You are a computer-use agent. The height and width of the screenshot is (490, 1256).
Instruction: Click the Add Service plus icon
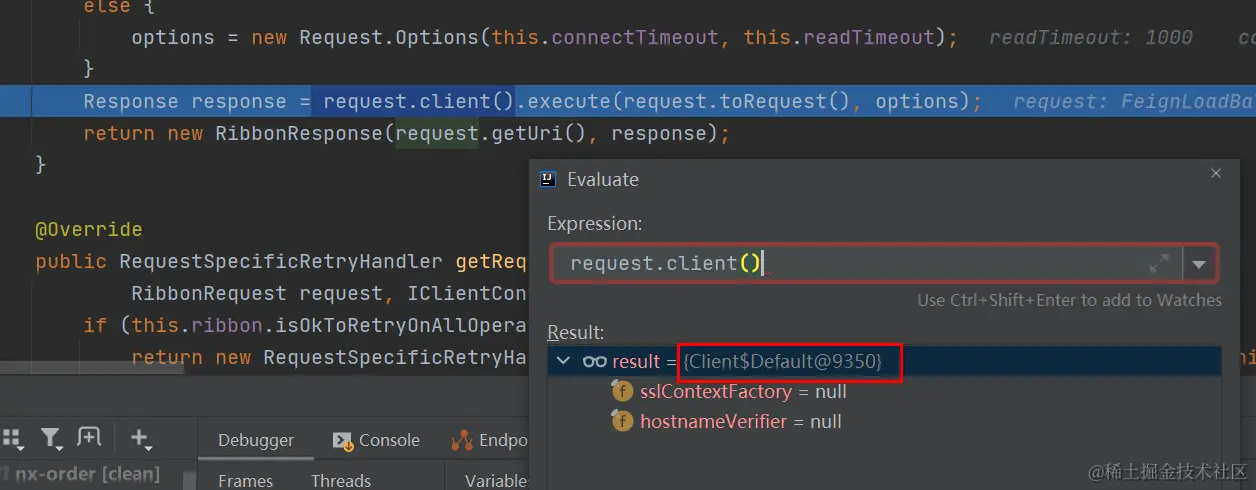point(140,438)
